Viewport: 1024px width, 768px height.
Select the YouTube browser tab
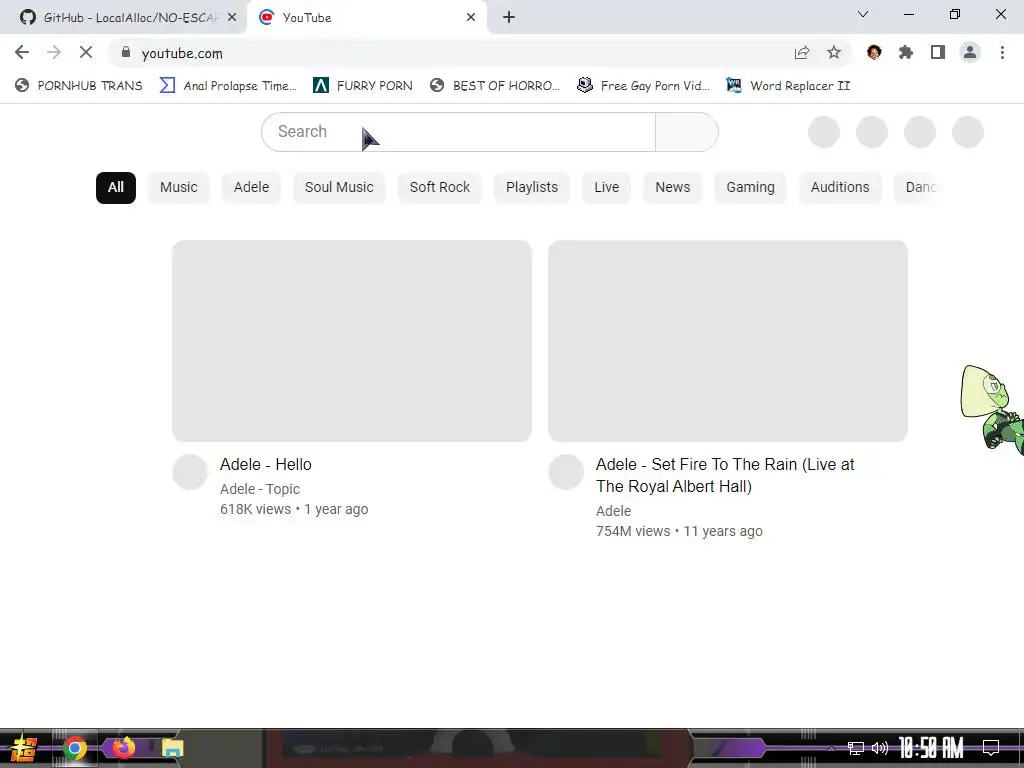366,18
